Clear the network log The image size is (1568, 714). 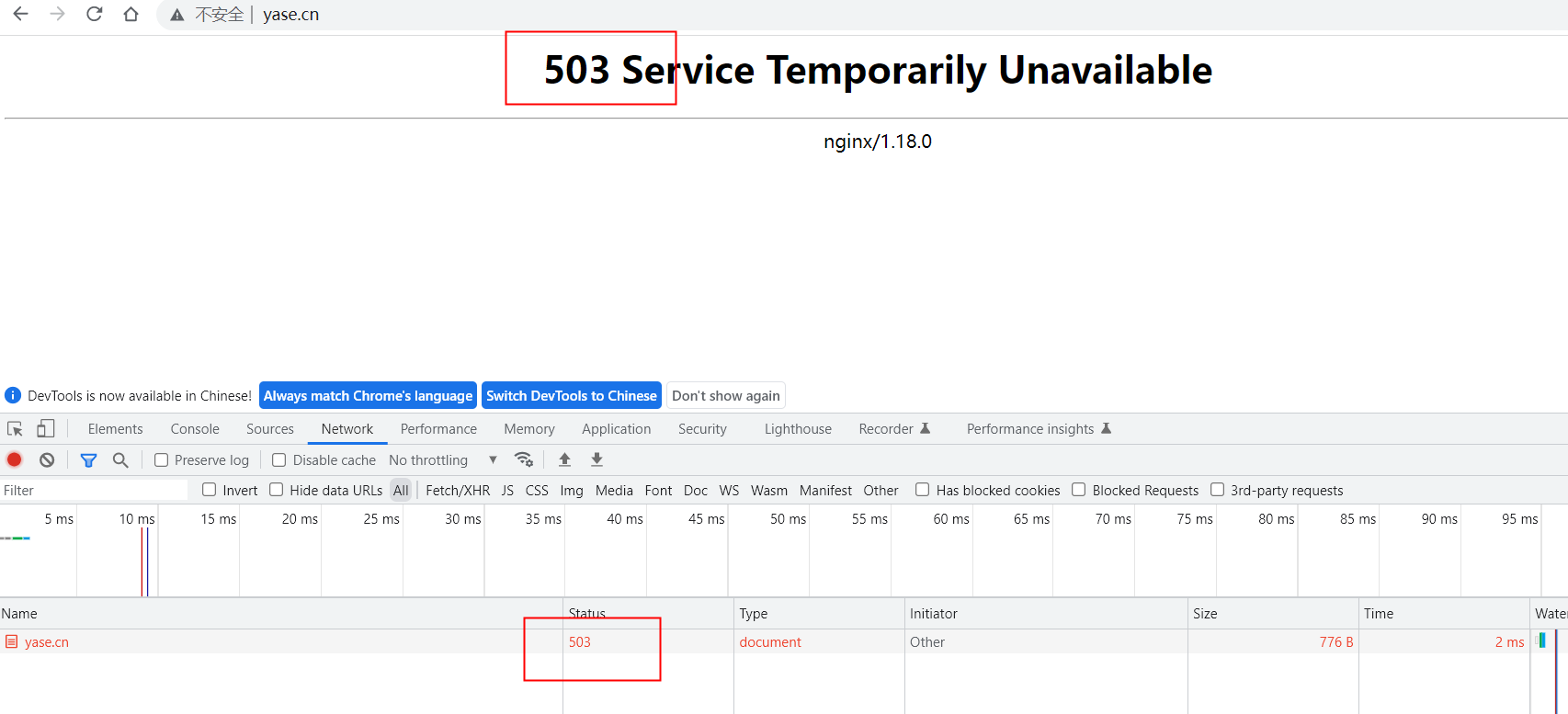click(x=47, y=459)
